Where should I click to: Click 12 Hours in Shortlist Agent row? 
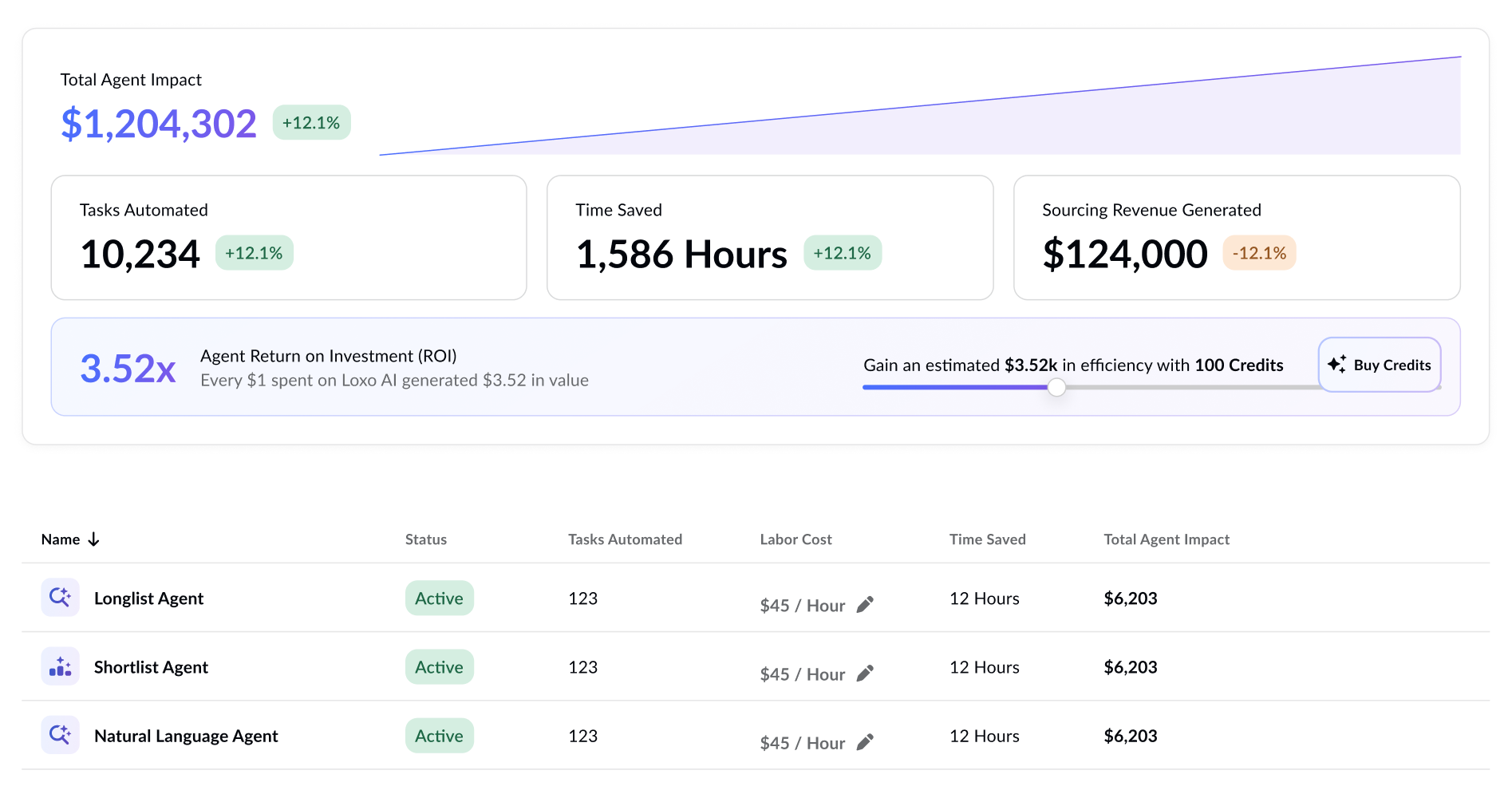(985, 667)
